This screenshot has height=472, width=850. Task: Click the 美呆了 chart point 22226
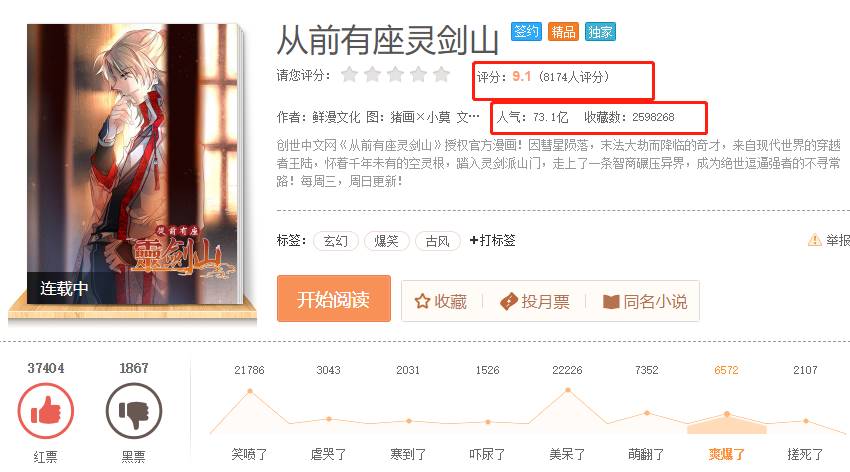click(568, 390)
